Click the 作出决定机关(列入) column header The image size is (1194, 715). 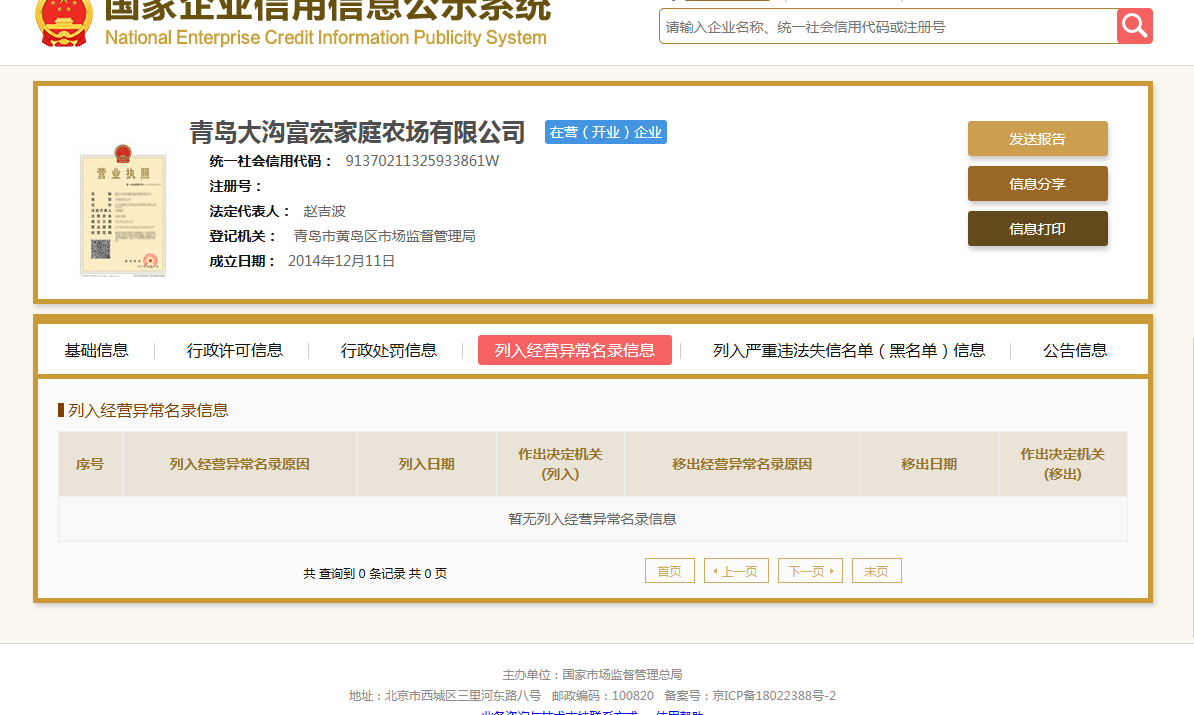[x=560, y=464]
